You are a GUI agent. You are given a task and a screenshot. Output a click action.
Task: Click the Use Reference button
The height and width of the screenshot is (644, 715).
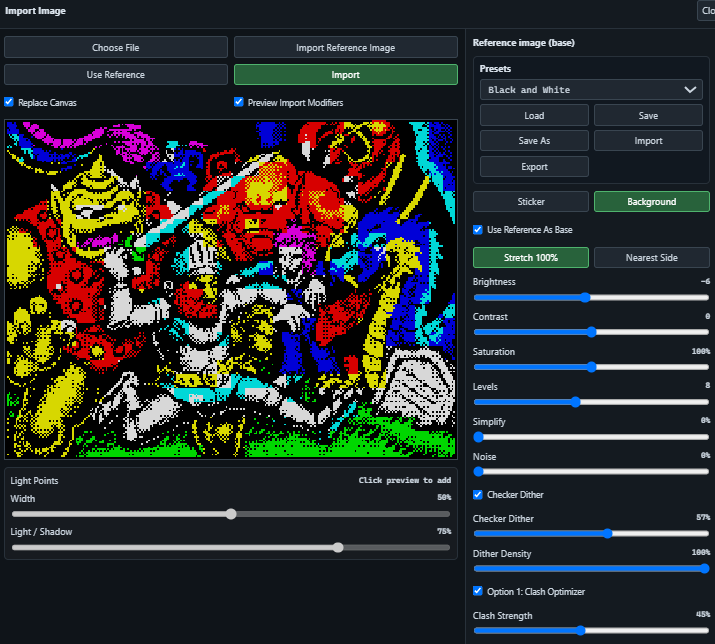coord(116,74)
